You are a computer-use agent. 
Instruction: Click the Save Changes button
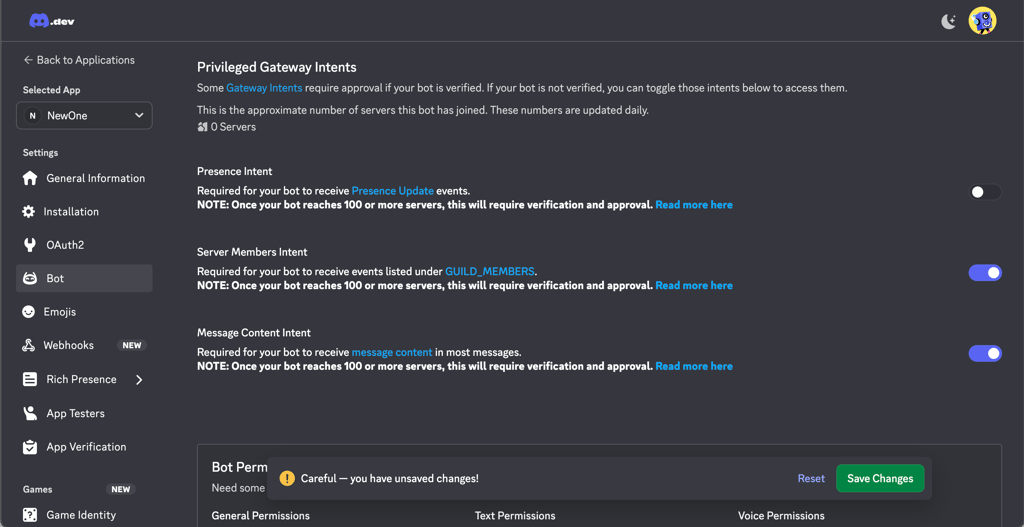880,478
